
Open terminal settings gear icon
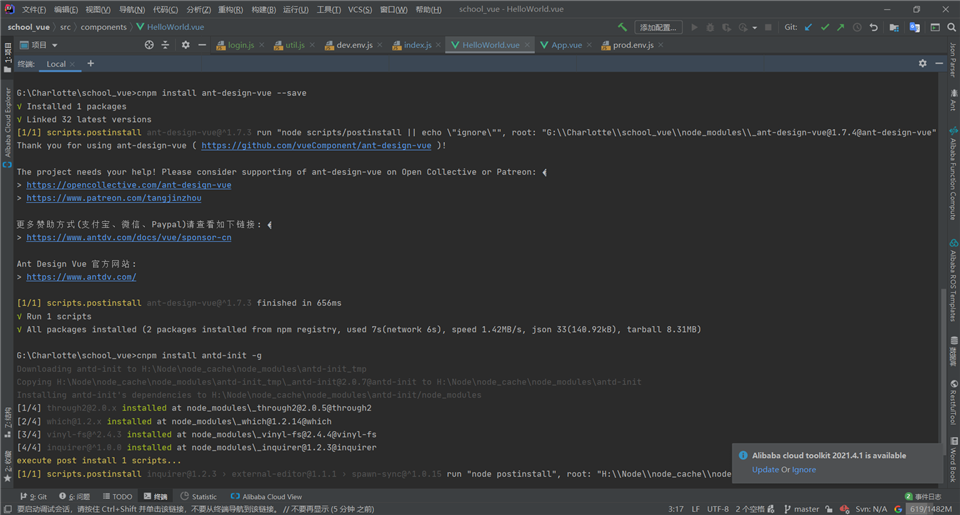click(923, 63)
